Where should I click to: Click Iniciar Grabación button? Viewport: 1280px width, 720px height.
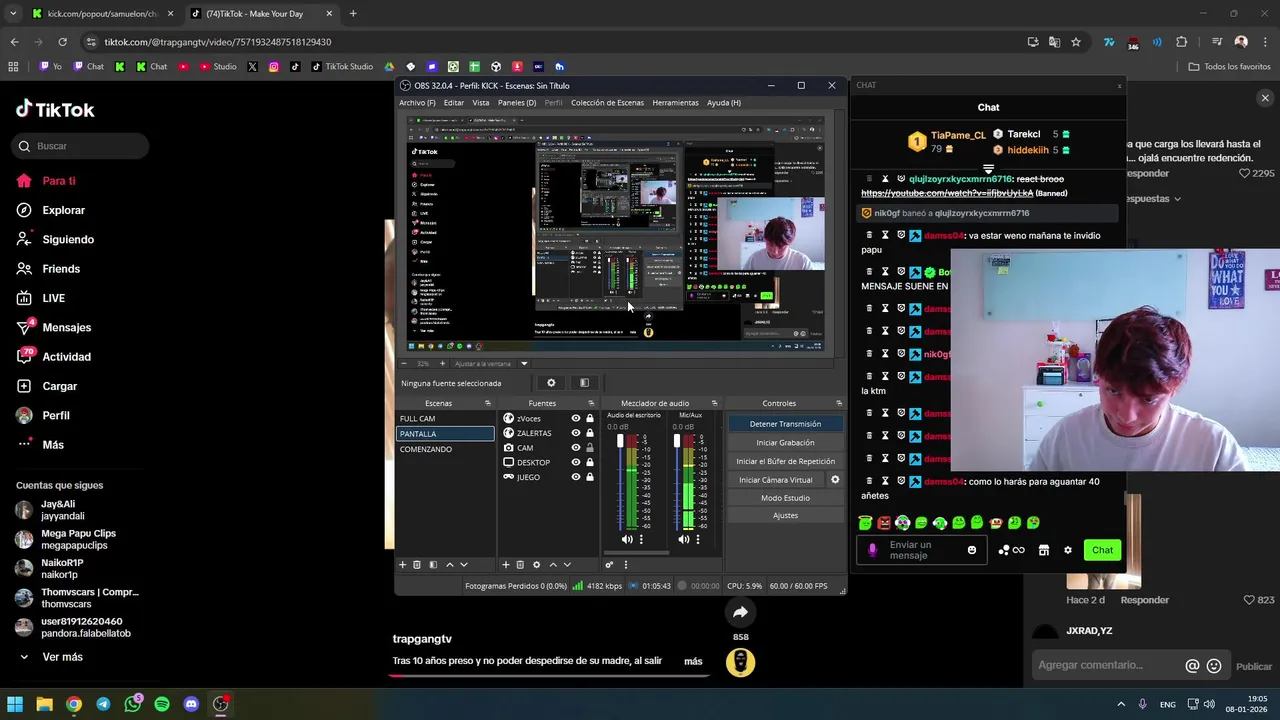(x=785, y=443)
